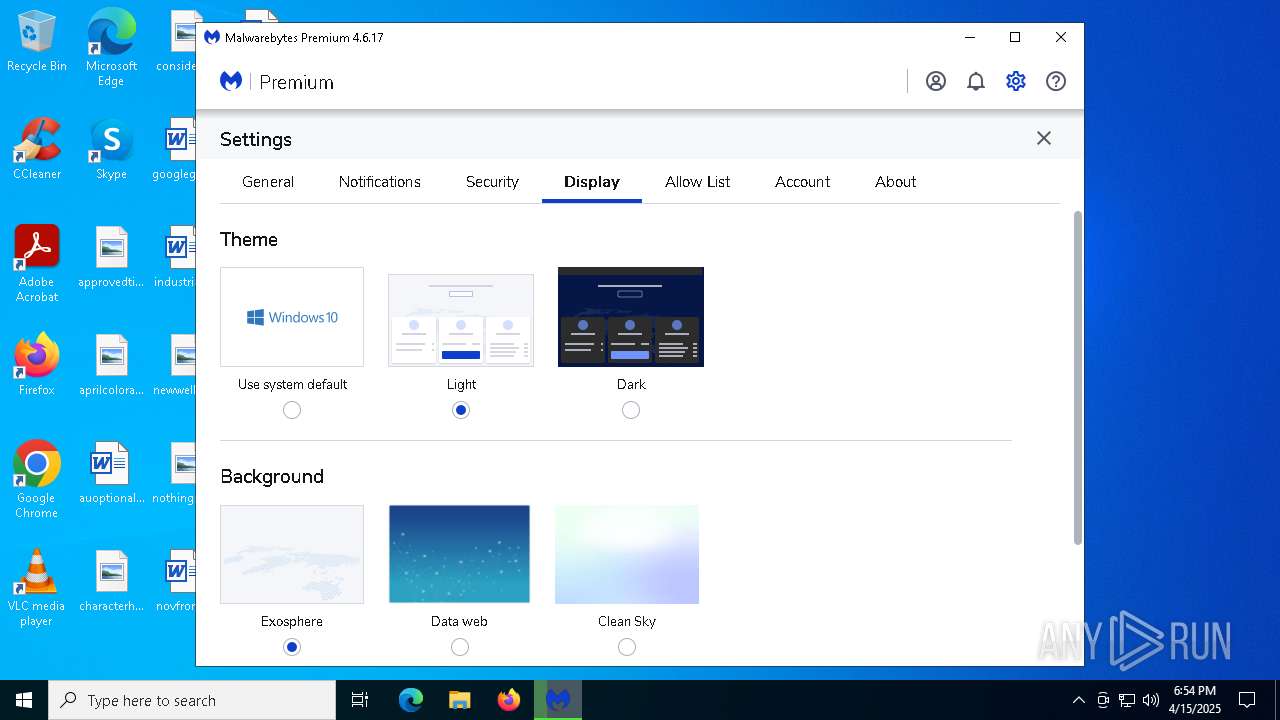1280x720 pixels.
Task: Launch Firefox from the taskbar
Action: [x=509, y=700]
